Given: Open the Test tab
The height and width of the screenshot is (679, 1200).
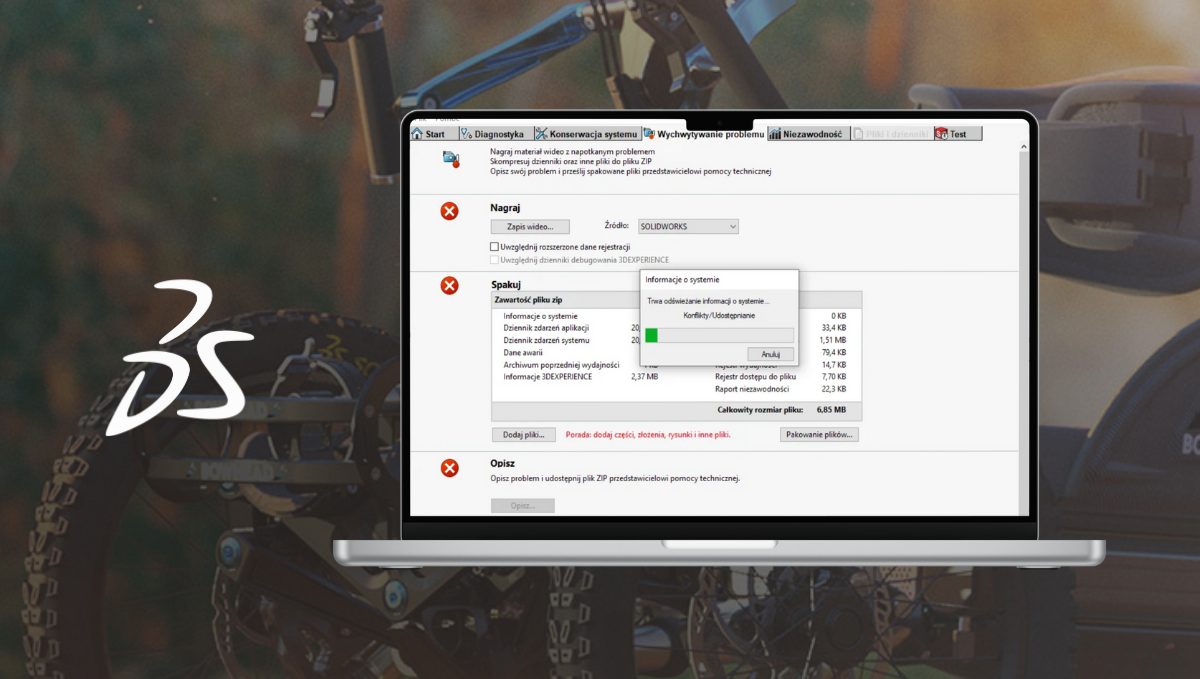Looking at the screenshot, I should pos(957,134).
